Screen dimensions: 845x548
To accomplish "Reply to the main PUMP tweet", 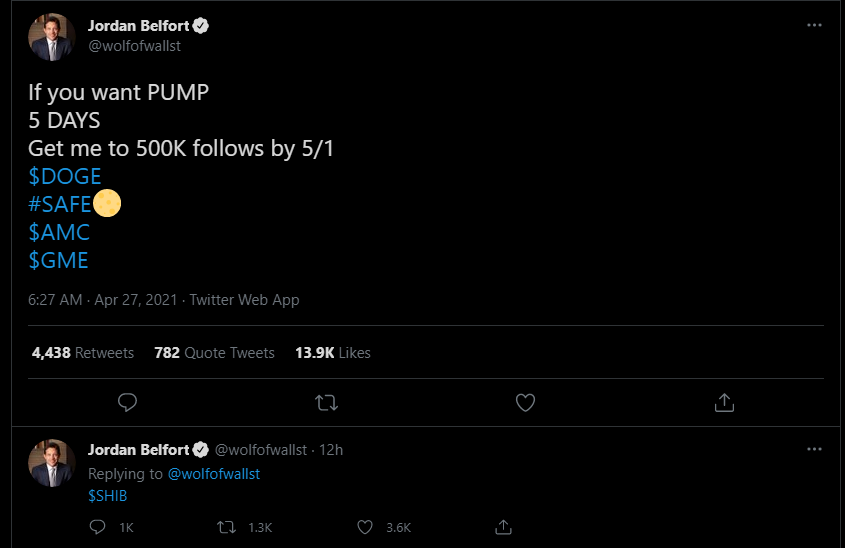I will [127, 402].
